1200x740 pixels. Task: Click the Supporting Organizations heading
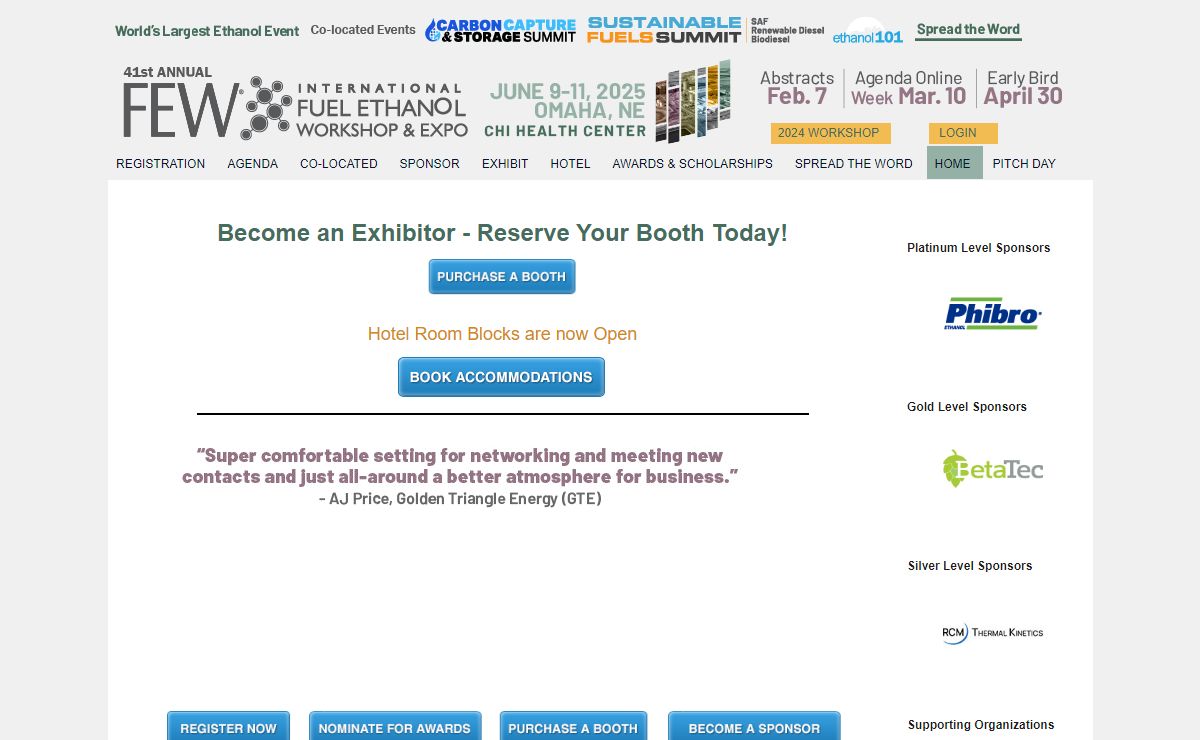(981, 725)
